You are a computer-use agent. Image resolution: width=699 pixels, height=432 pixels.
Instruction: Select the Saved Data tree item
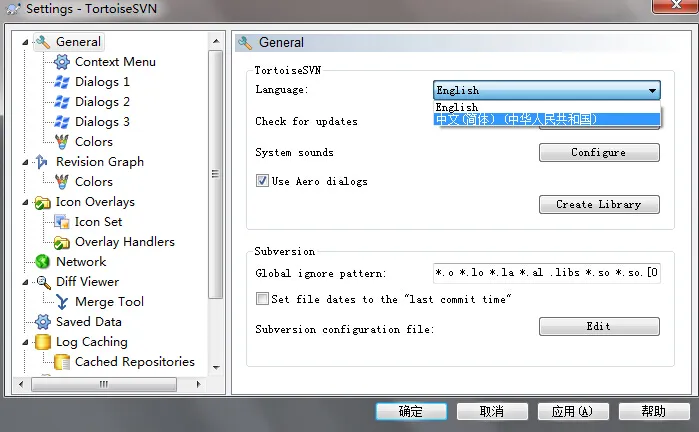pyautogui.click(x=89, y=322)
